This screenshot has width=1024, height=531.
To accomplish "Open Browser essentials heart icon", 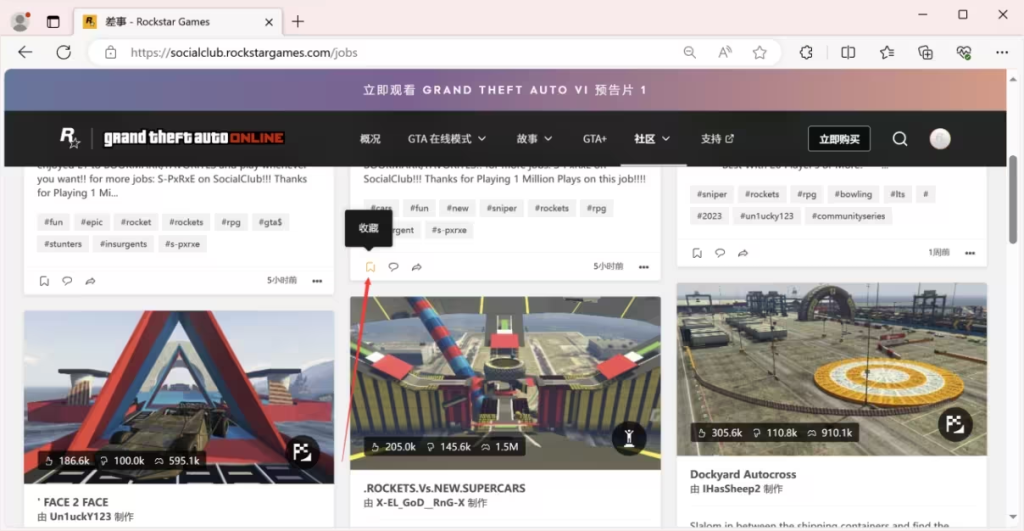I will pyautogui.click(x=964, y=52).
